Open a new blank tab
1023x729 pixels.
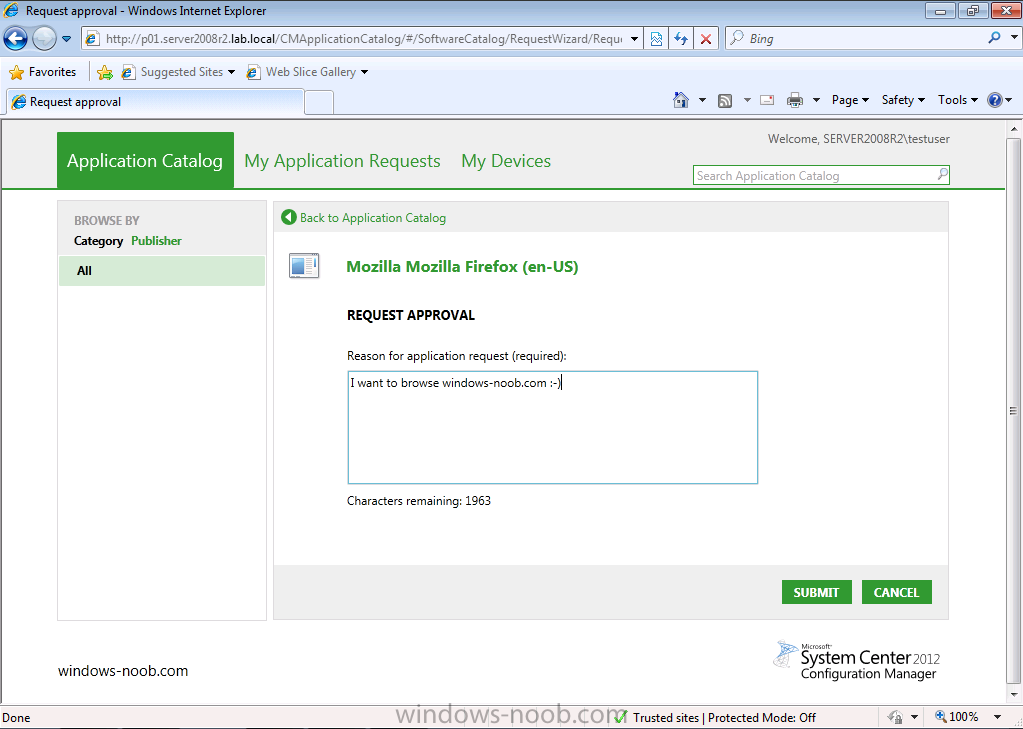point(319,102)
